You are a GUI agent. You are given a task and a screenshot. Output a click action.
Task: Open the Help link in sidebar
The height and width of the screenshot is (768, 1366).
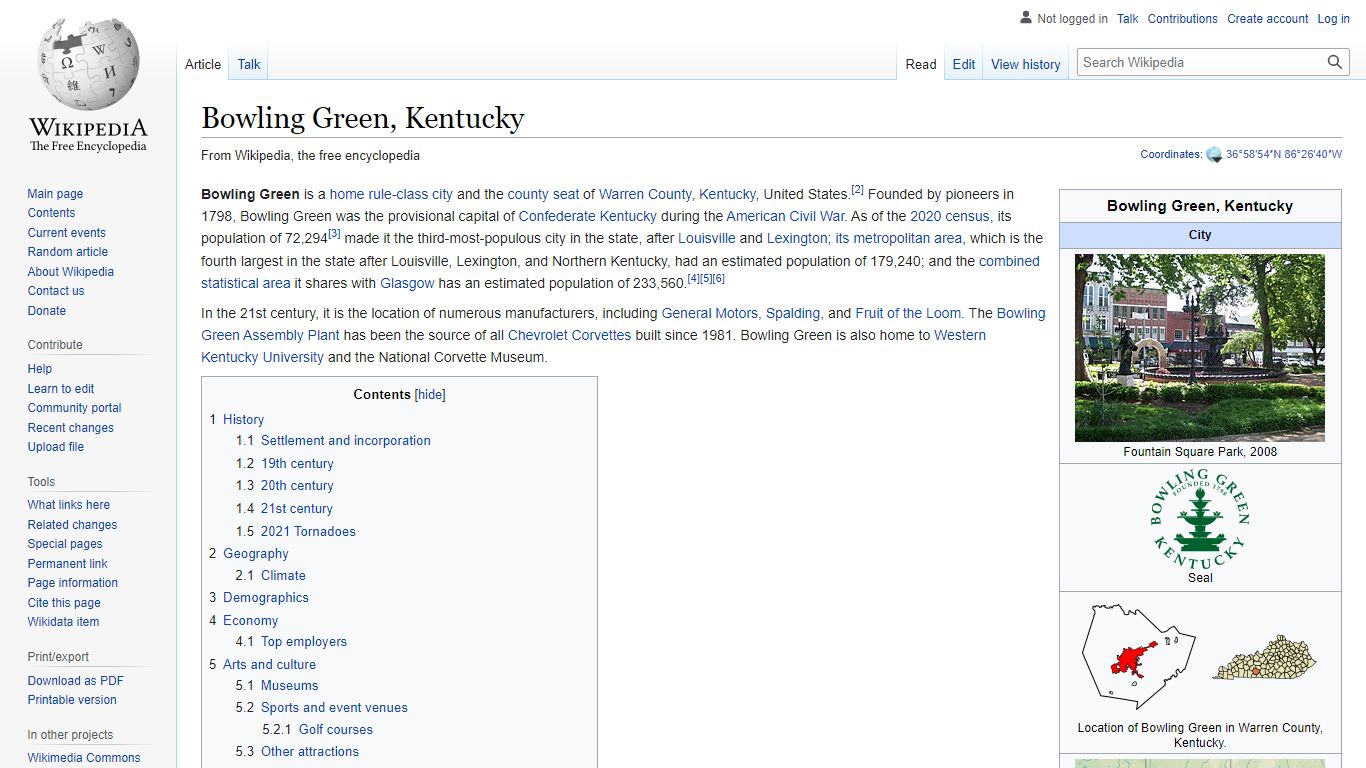click(x=40, y=369)
